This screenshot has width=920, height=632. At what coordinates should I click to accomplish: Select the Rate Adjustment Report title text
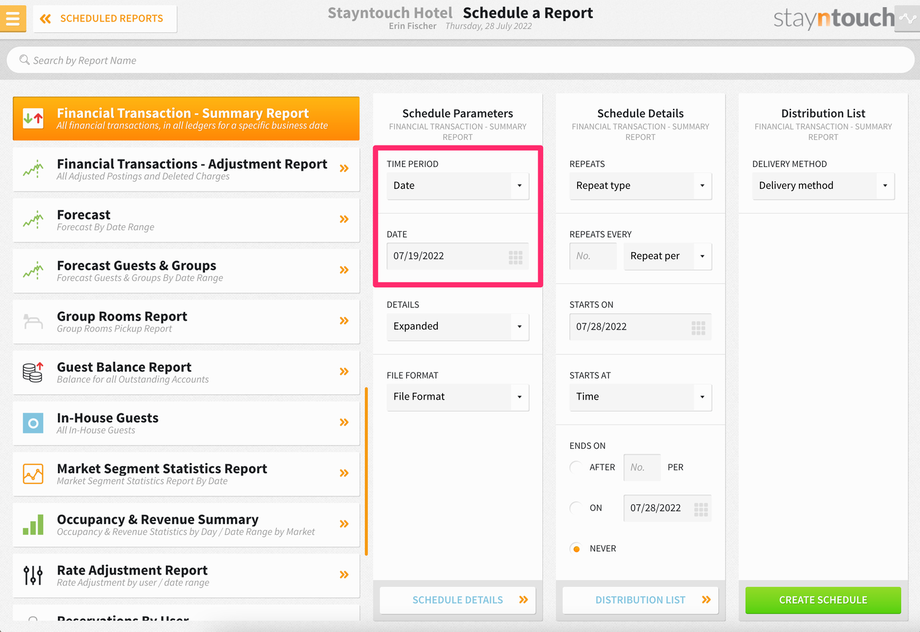[132, 570]
